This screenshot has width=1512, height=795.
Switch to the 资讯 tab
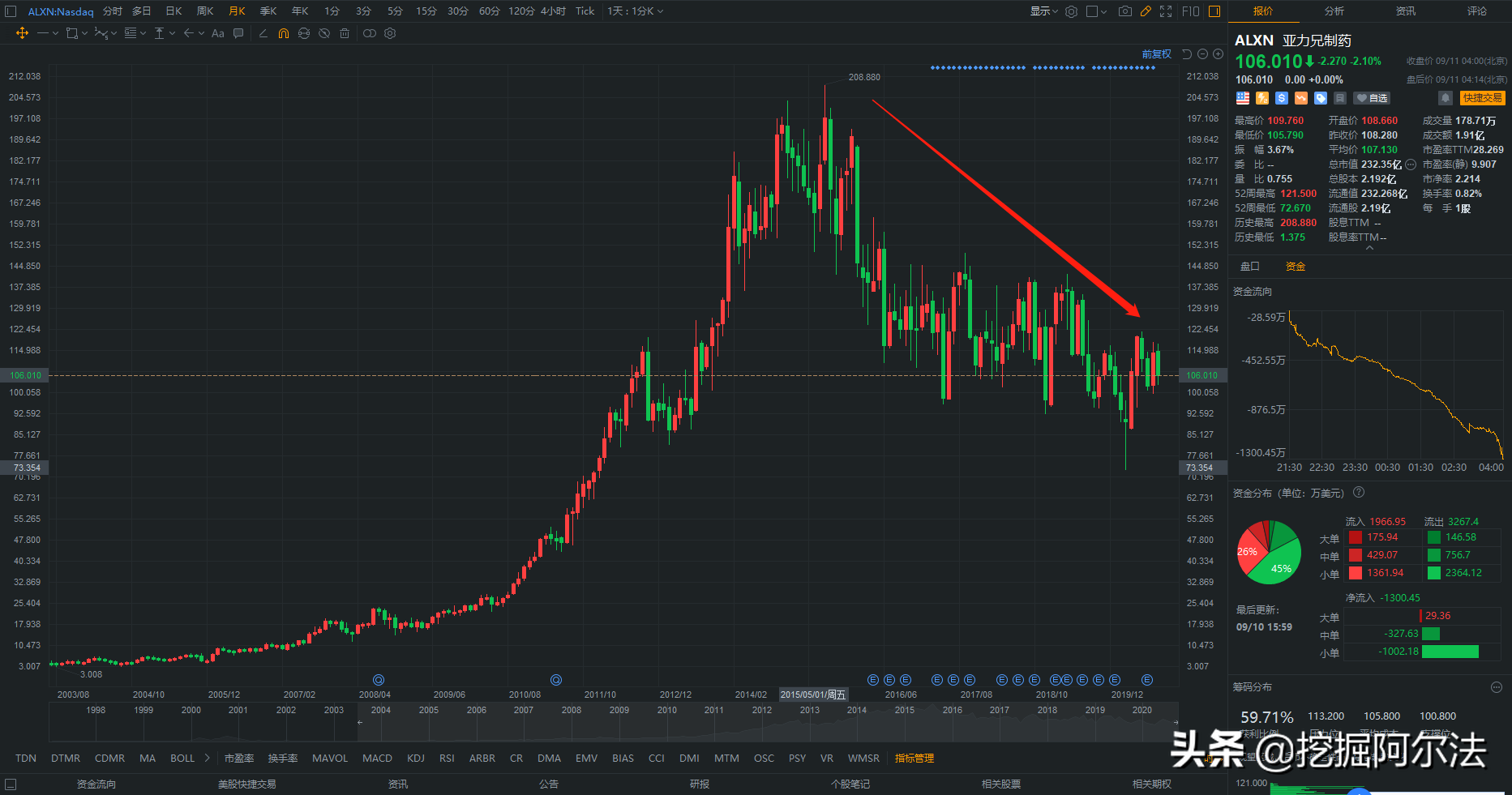[1406, 11]
